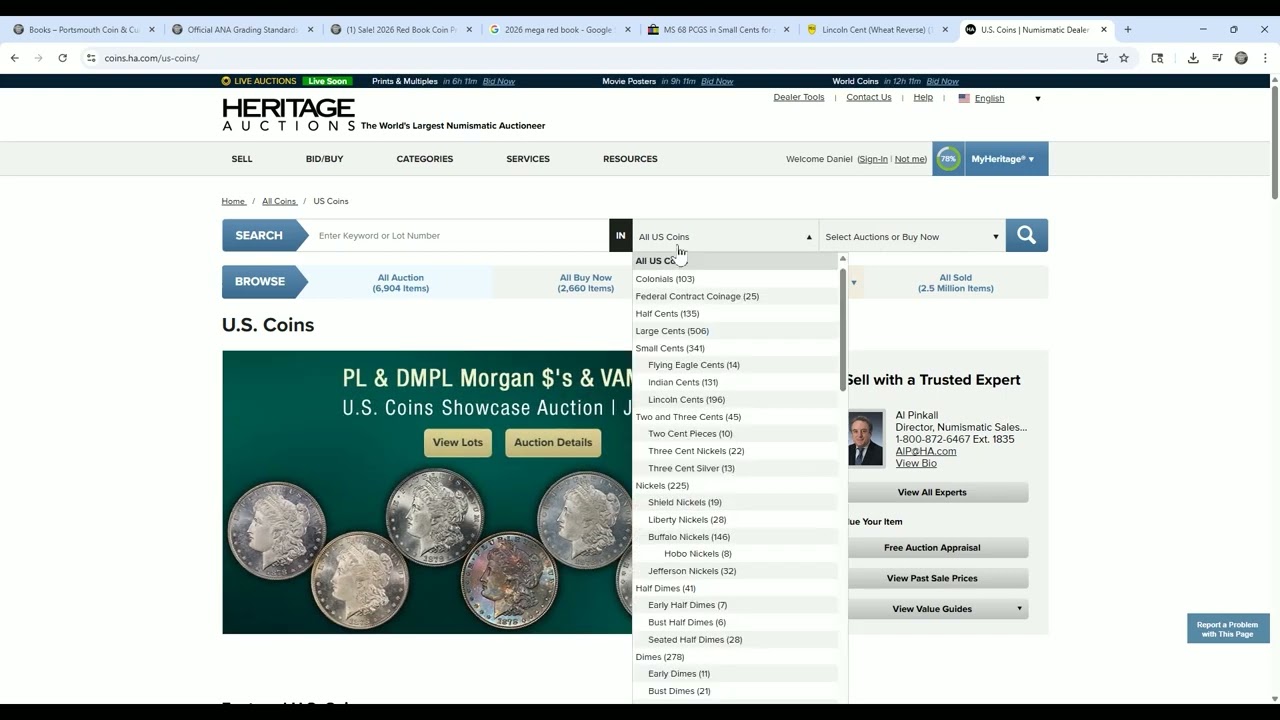The height and width of the screenshot is (720, 1280).
Task: Open the browser downloads icon
Action: [x=1193, y=58]
